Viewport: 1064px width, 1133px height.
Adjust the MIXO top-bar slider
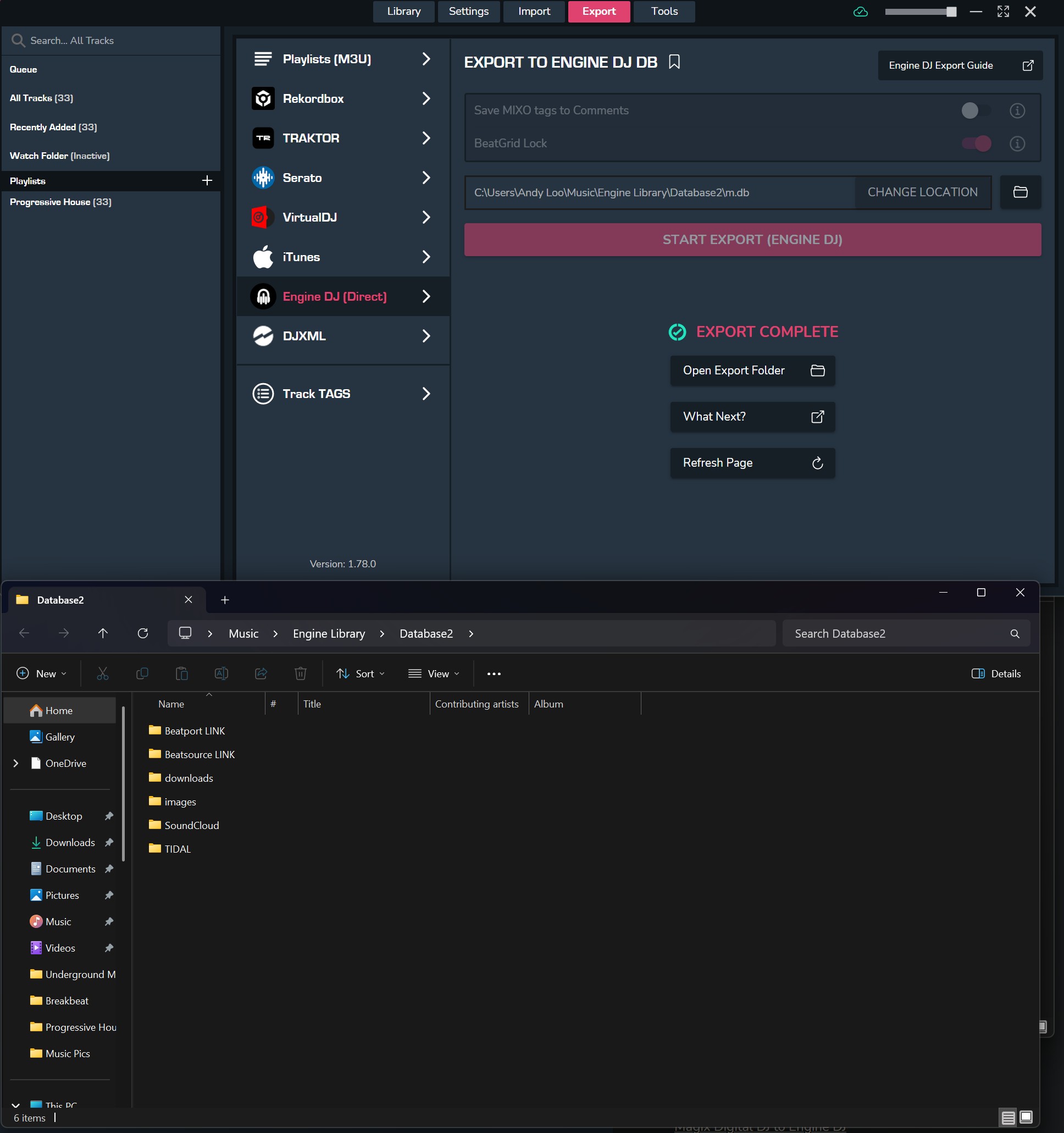point(921,12)
